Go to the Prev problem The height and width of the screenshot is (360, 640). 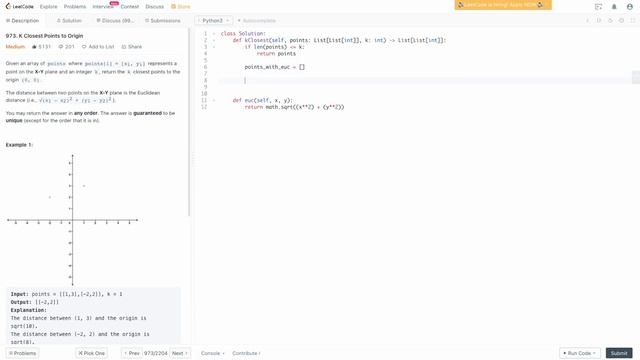pos(131,353)
